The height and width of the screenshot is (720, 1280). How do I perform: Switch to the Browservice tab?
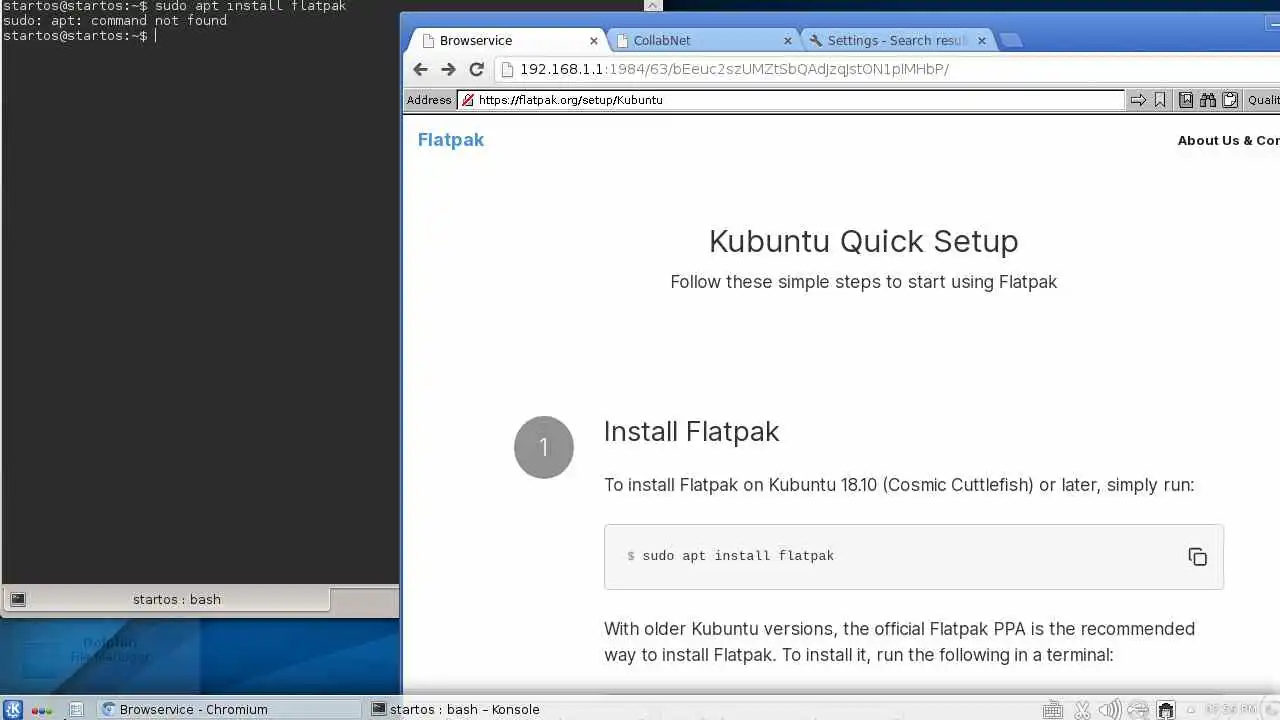508,40
